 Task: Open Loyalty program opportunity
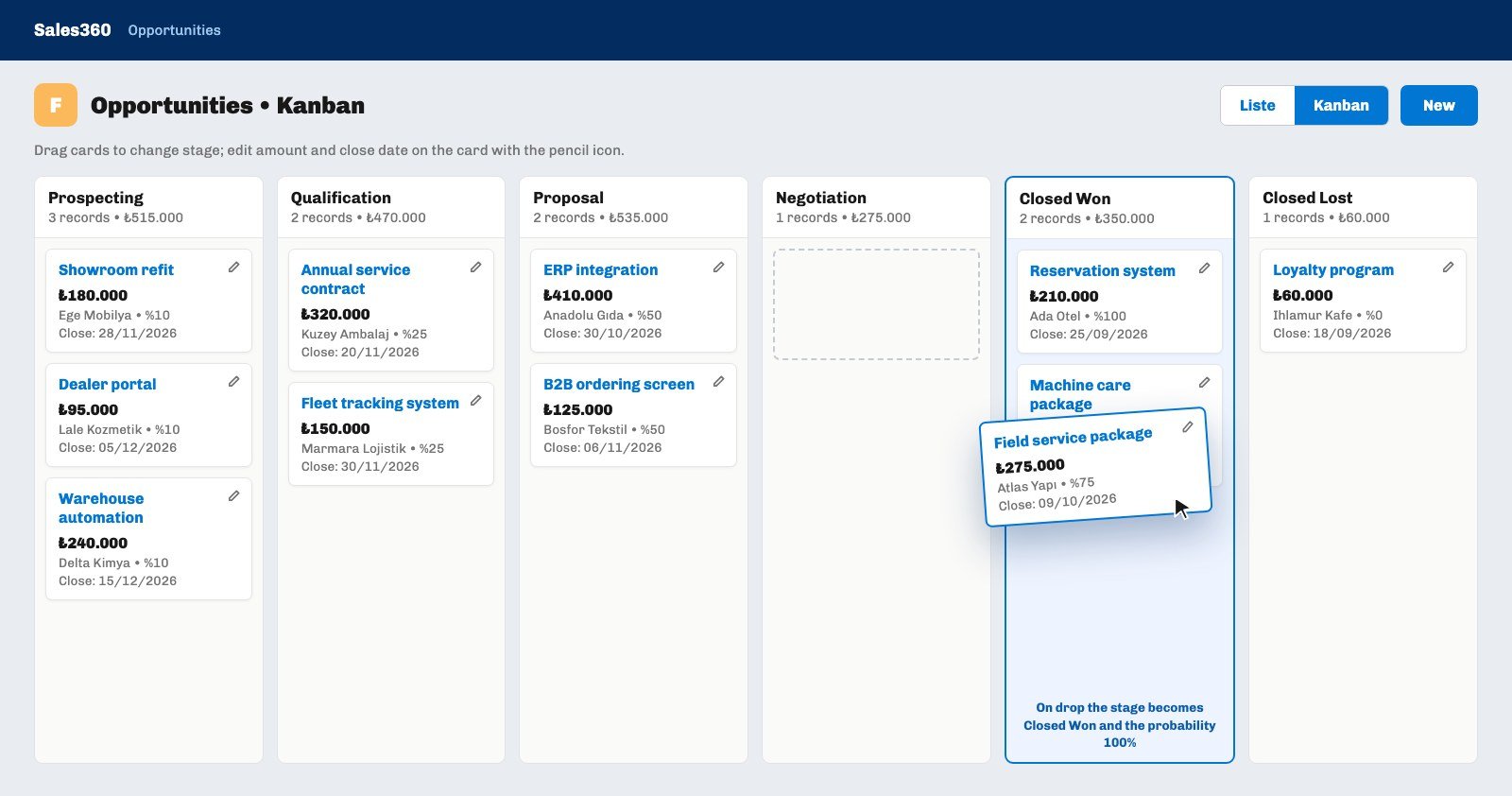[1333, 269]
